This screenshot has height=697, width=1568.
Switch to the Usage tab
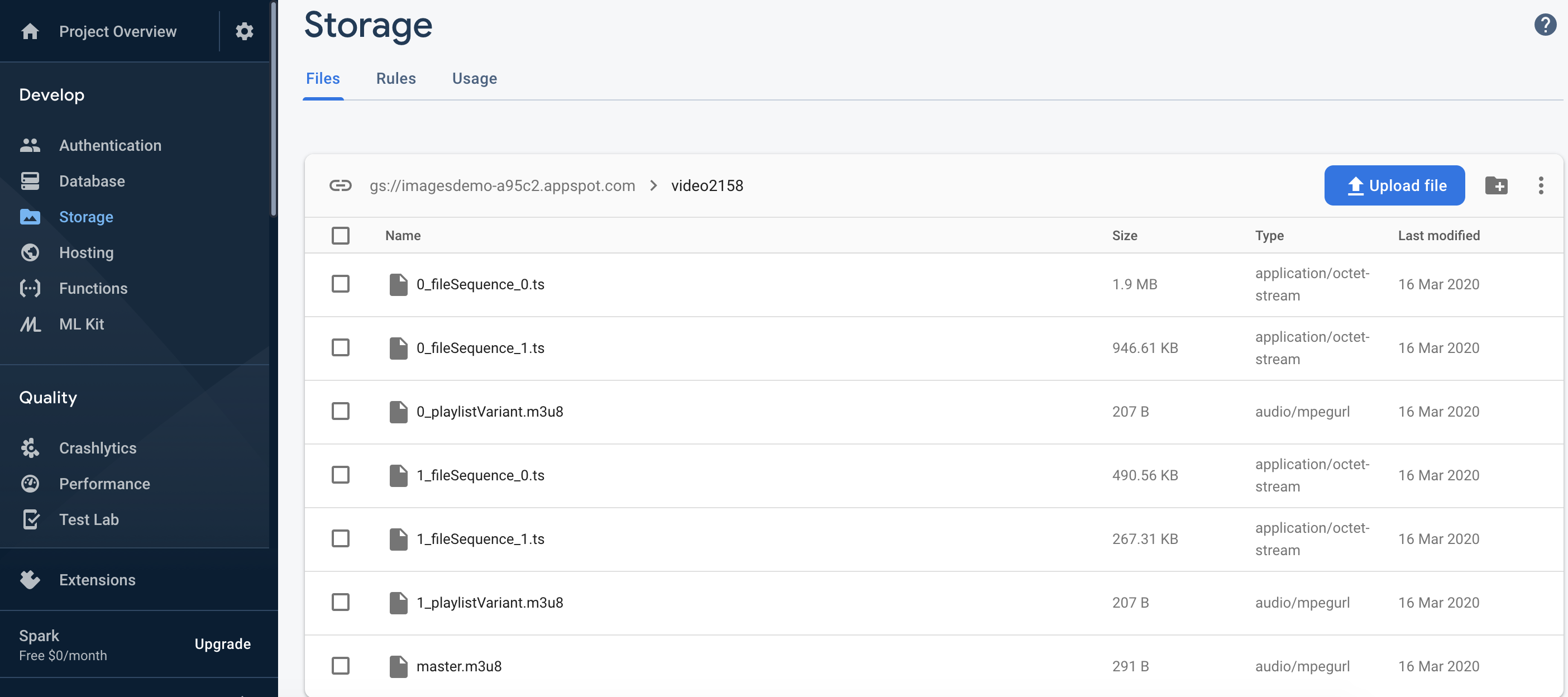pyautogui.click(x=474, y=79)
